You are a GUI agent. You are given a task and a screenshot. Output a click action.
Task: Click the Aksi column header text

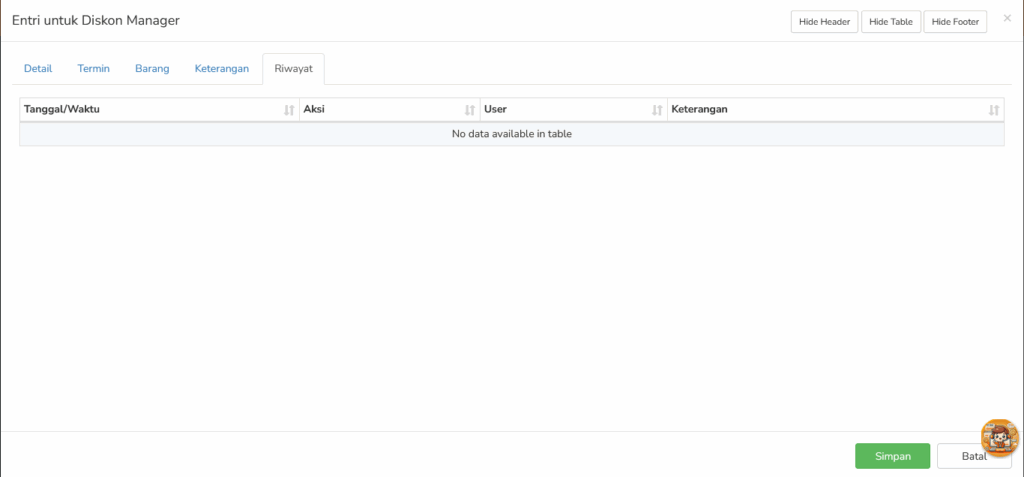pyautogui.click(x=314, y=109)
